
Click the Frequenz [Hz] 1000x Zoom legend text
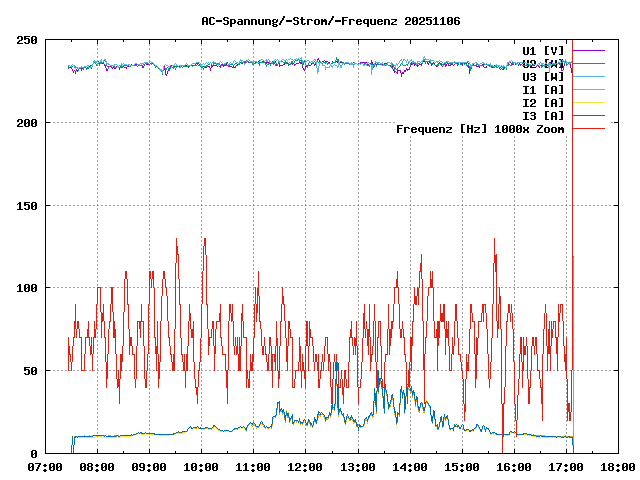click(480, 129)
